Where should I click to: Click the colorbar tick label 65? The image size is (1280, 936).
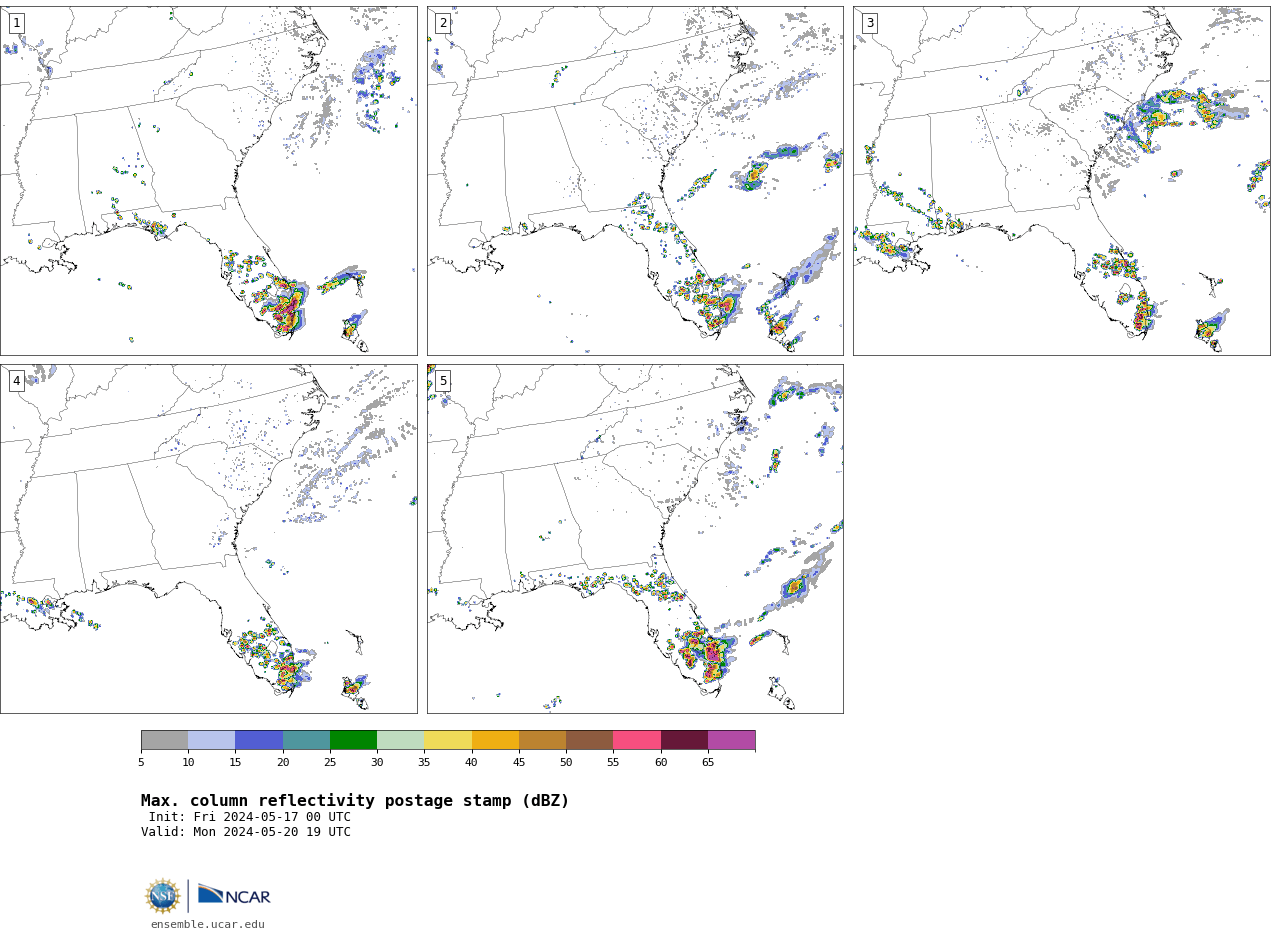pyautogui.click(x=708, y=763)
